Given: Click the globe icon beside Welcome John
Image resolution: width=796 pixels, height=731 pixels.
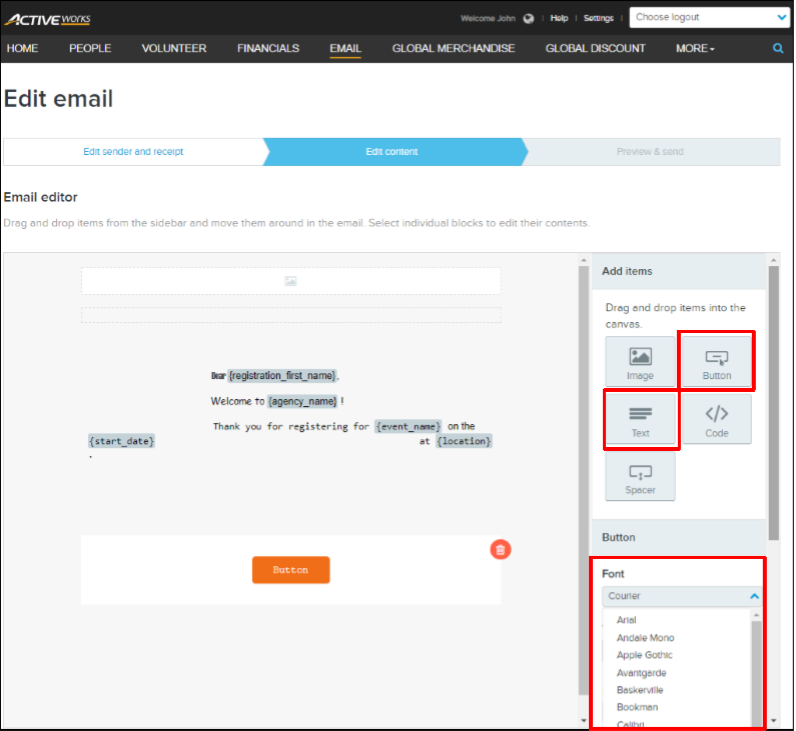Looking at the screenshot, I should [528, 18].
